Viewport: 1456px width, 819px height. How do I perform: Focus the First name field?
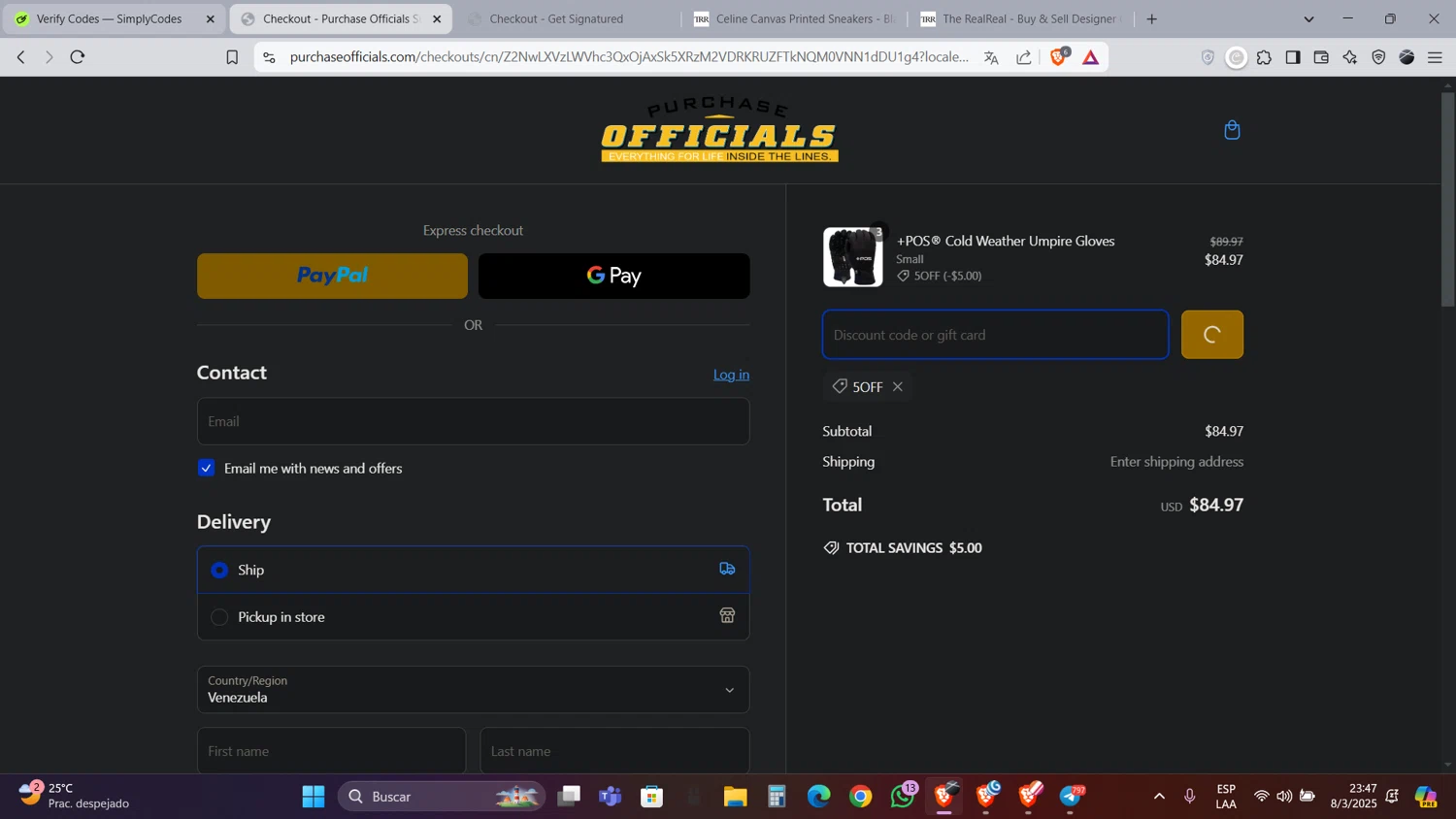[x=331, y=751]
